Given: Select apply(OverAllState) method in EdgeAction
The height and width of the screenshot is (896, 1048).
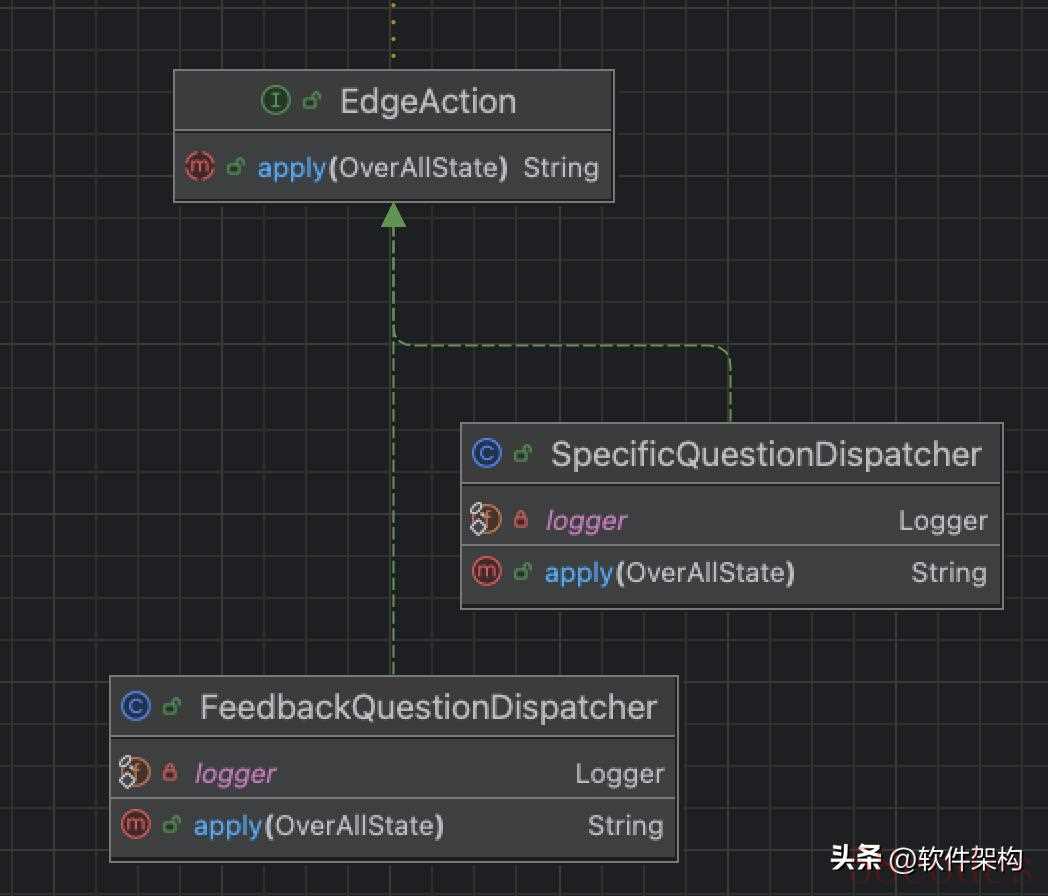Looking at the screenshot, I should 382,167.
